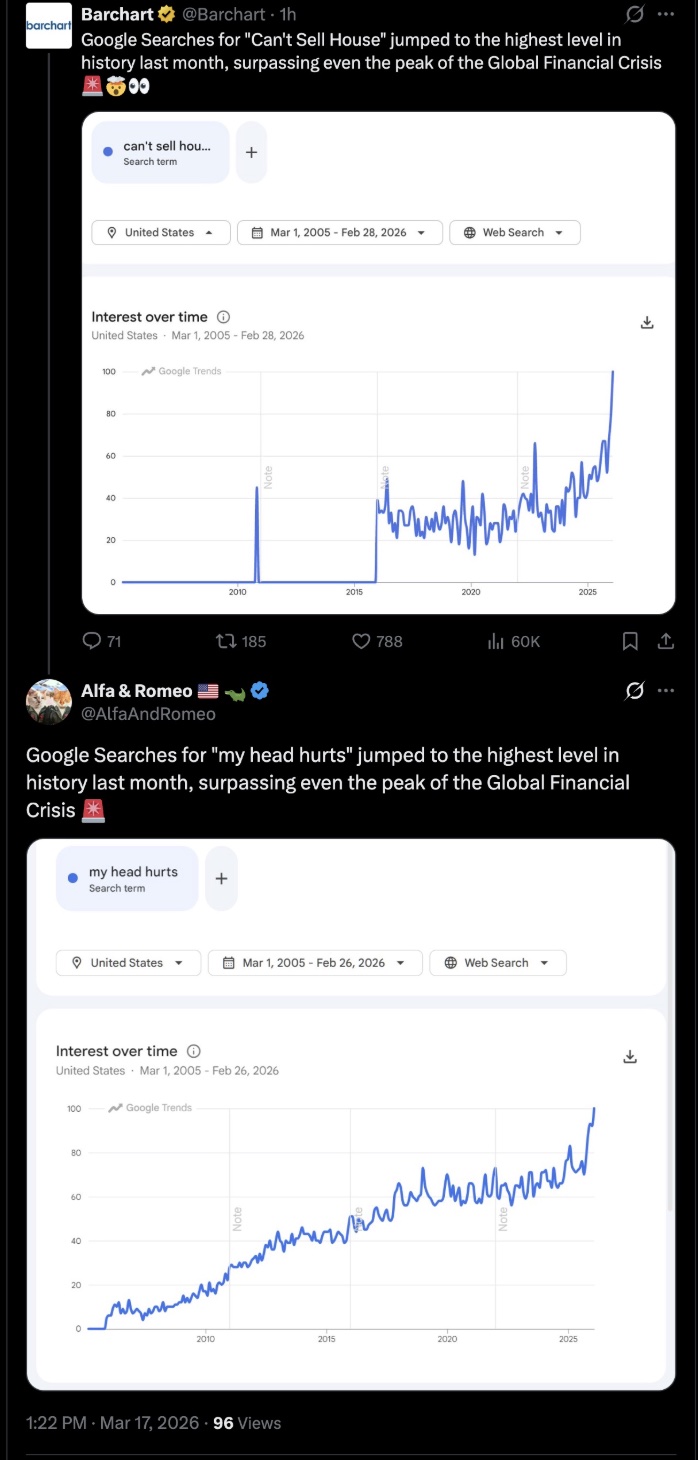Open Grok icon on Alfa & Romeo tweet
The width and height of the screenshot is (698, 1460).
click(633, 691)
